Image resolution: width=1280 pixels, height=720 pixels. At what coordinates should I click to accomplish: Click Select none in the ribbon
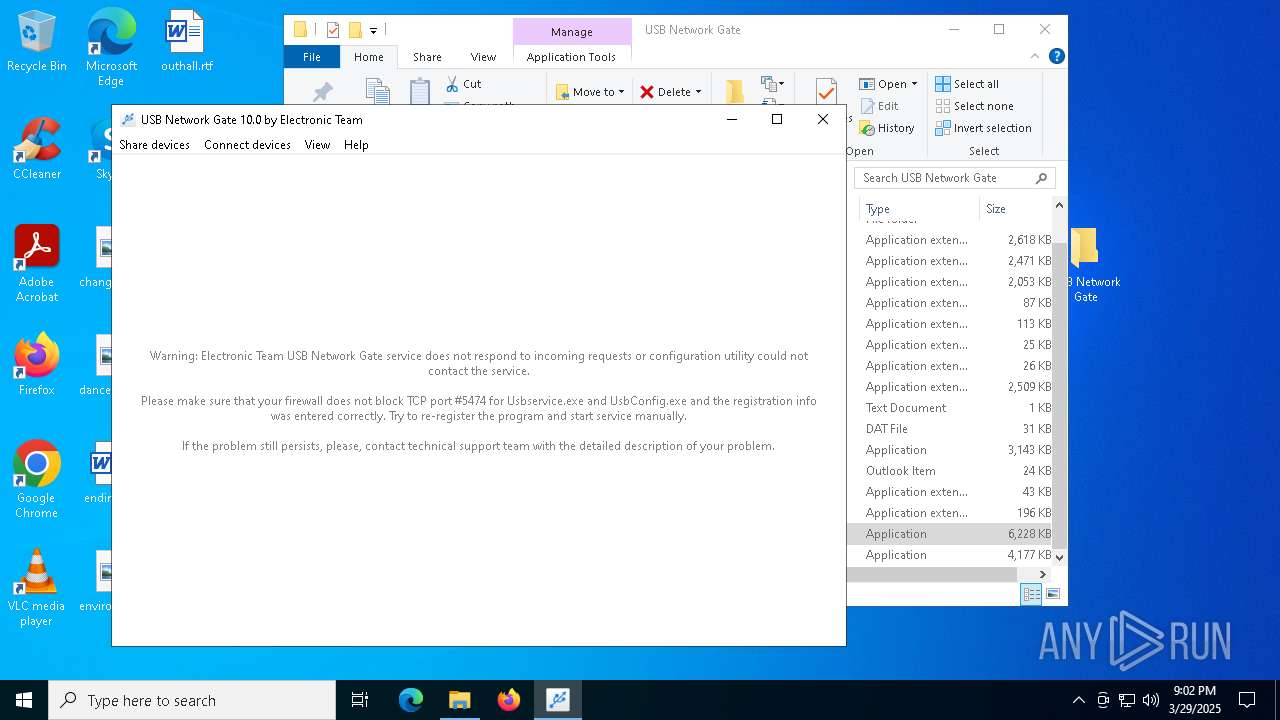[x=974, y=106]
